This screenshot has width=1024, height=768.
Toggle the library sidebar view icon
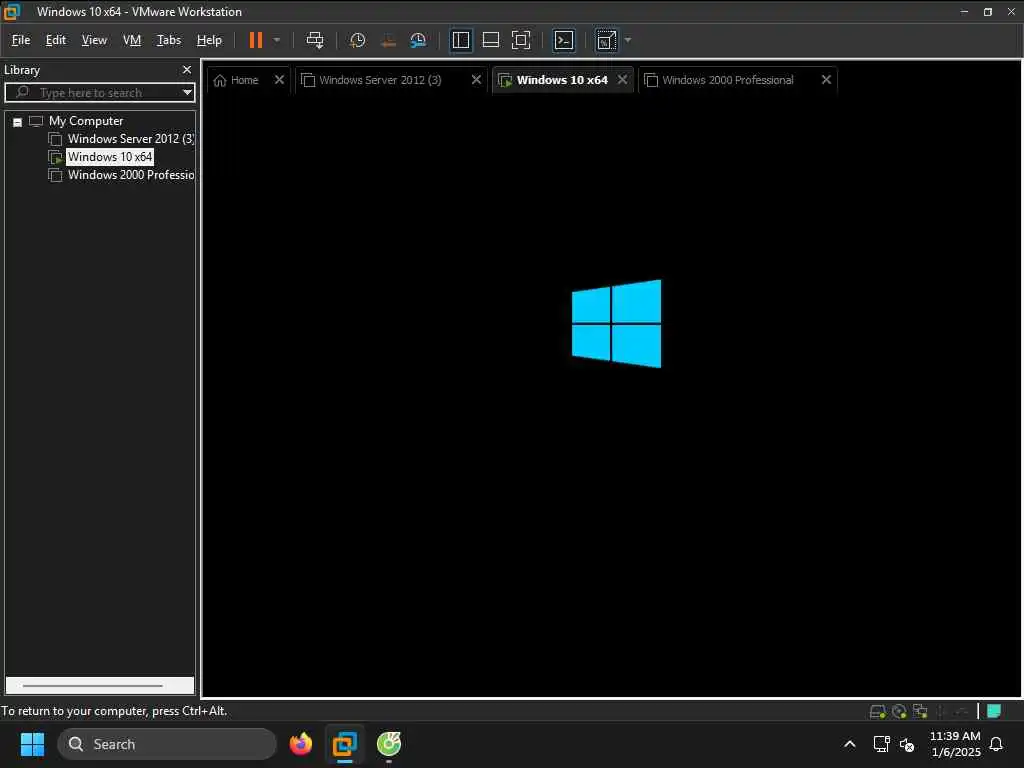pyautogui.click(x=461, y=40)
